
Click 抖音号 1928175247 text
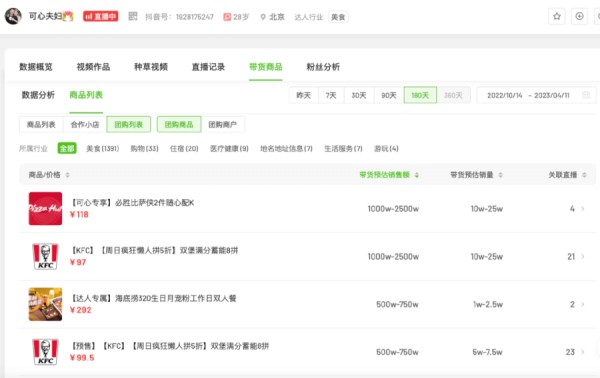point(179,17)
